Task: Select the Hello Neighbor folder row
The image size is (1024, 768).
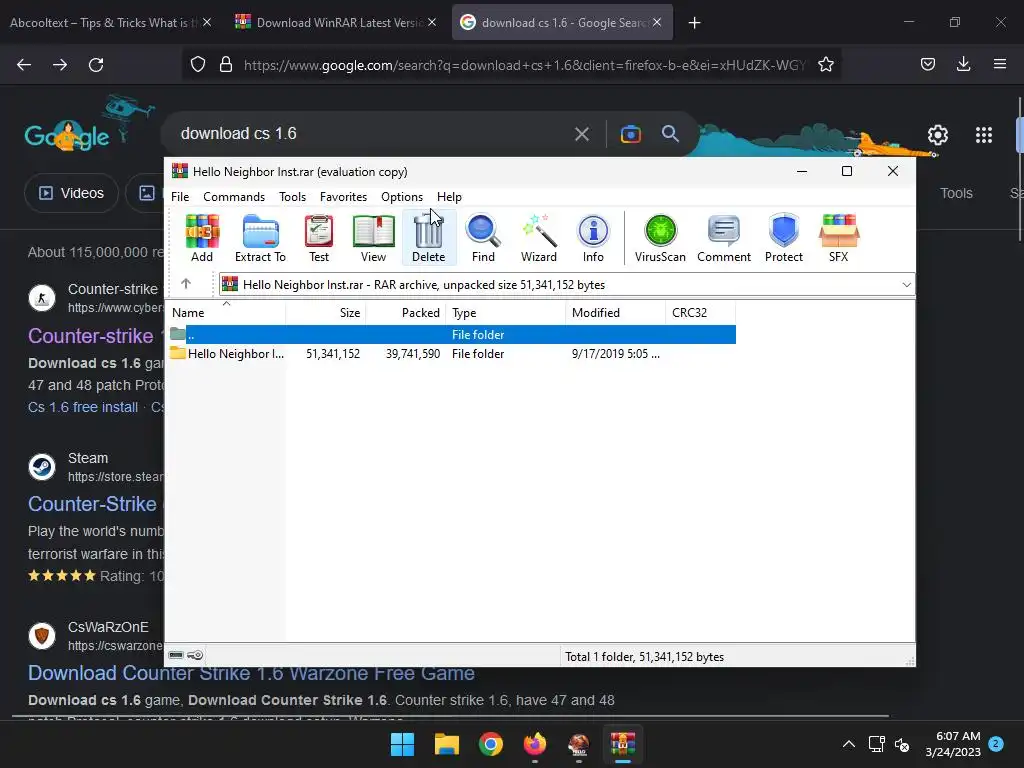Action: click(451, 353)
